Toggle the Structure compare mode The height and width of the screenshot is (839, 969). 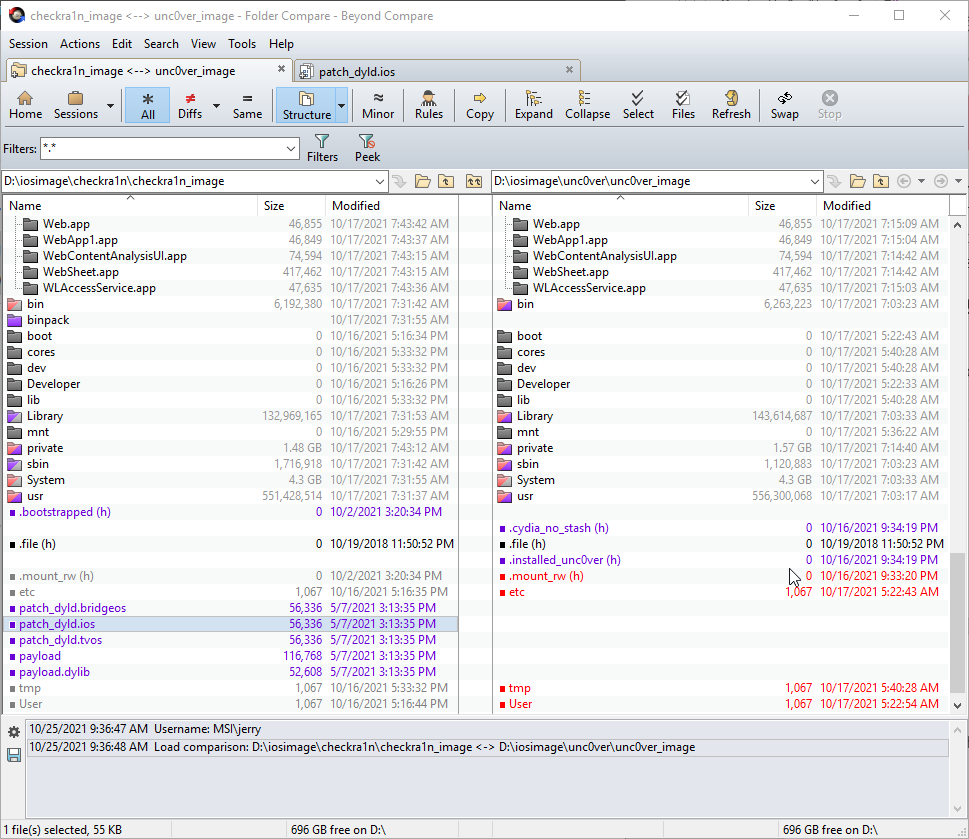click(x=307, y=105)
